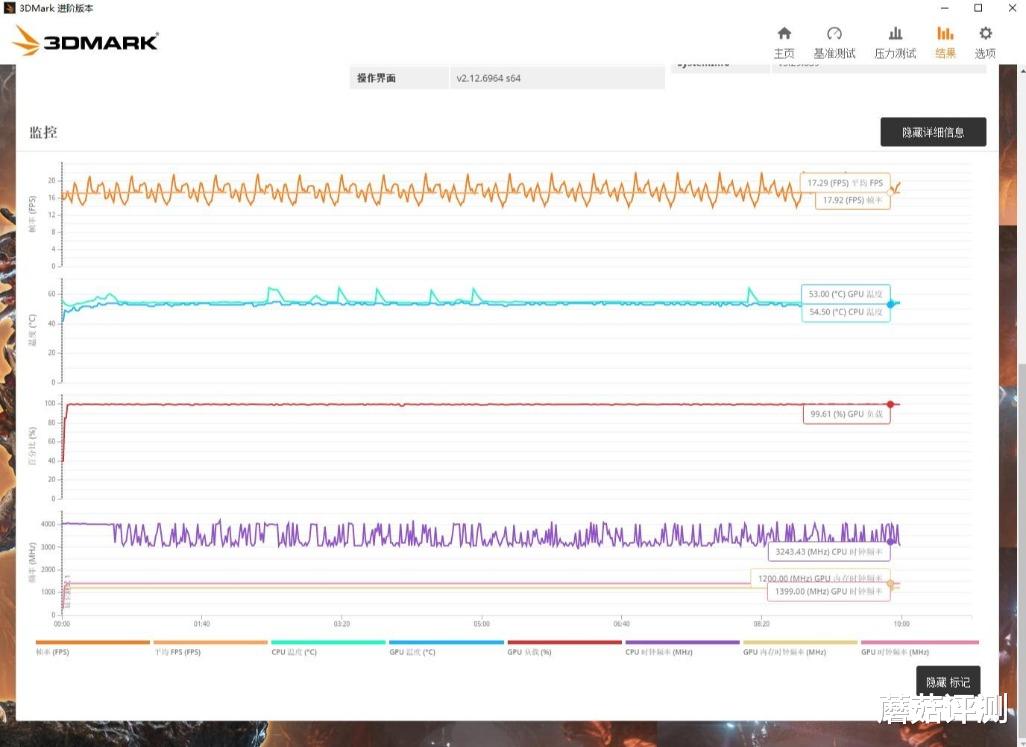Toggle the GPU 负载 (%) legend item

(564, 648)
